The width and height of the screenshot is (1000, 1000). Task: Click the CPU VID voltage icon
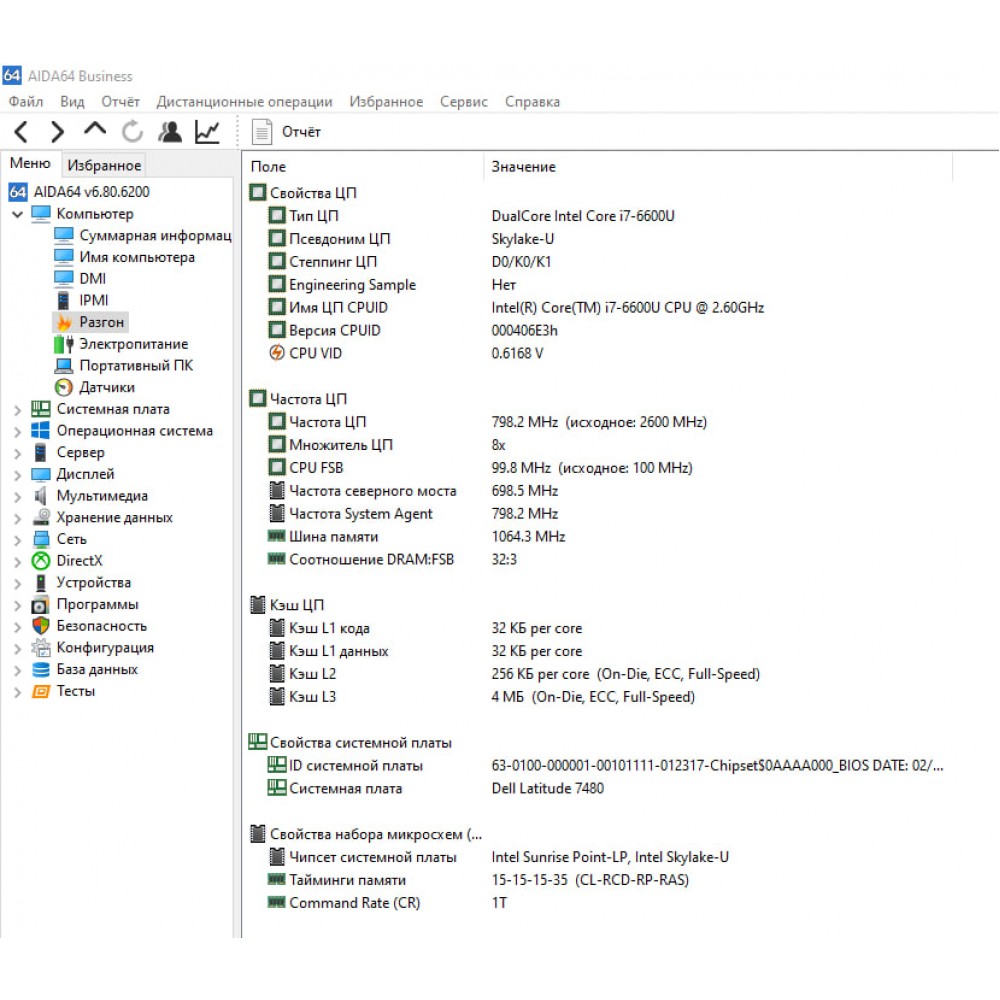[x=276, y=353]
